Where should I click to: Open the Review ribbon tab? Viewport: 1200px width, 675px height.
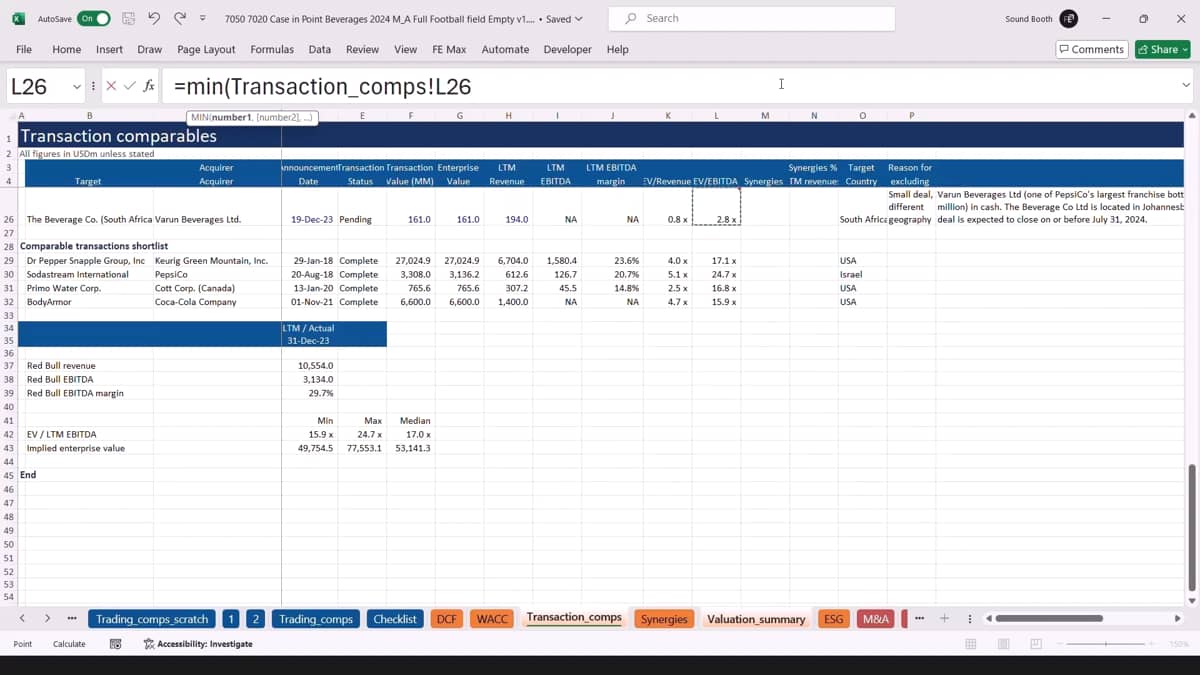(362, 49)
